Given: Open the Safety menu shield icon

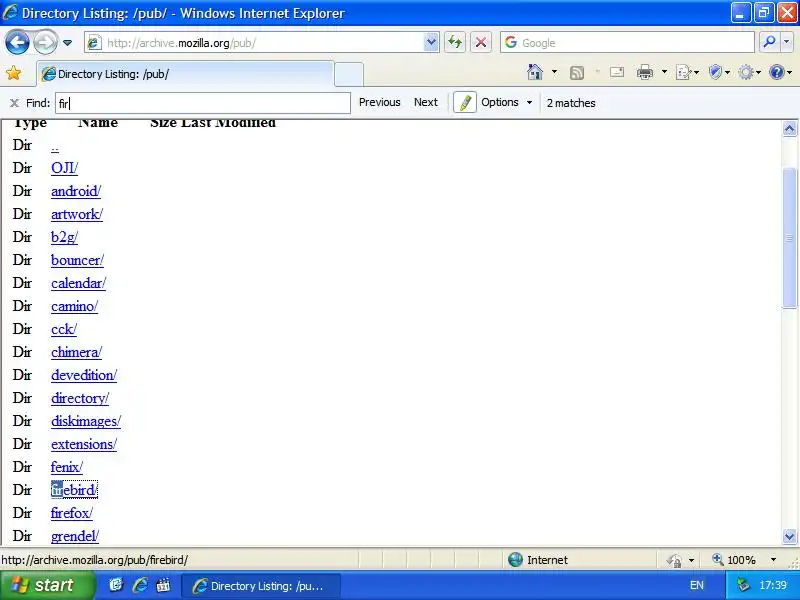Looking at the screenshot, I should (x=719, y=73).
